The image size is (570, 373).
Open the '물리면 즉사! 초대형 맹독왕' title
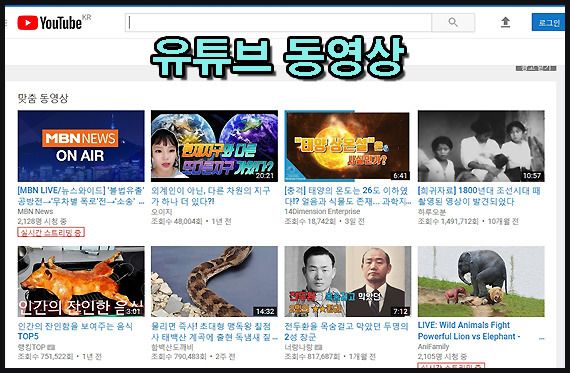[214, 331]
